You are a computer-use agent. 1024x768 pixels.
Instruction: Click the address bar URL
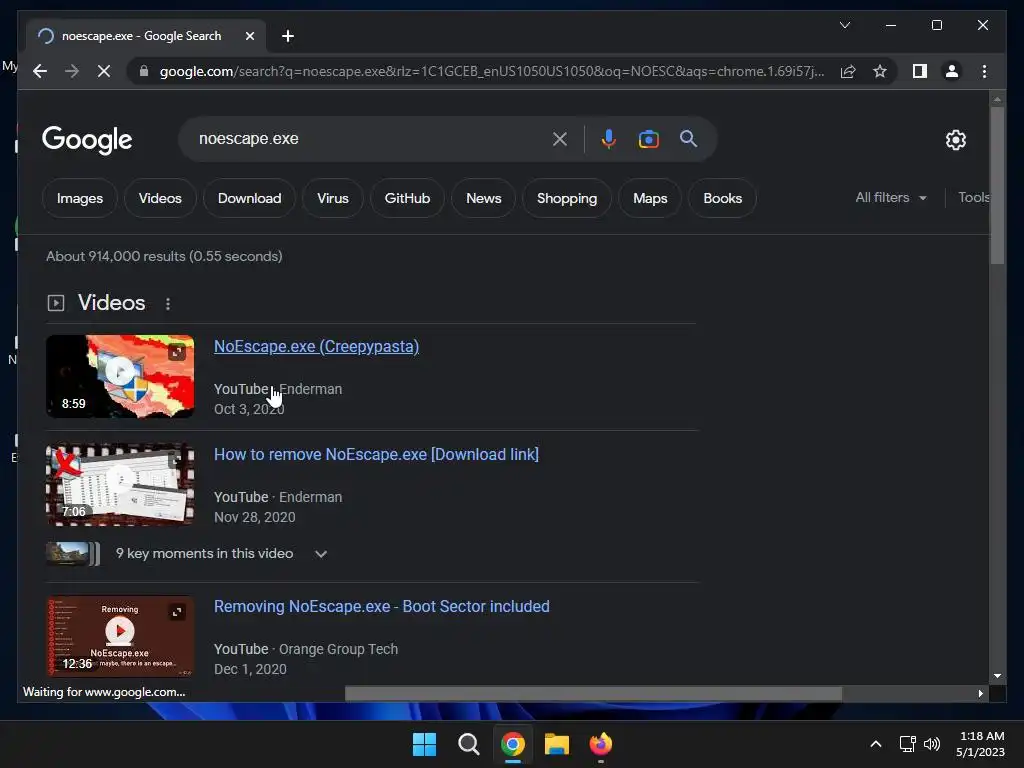[491, 71]
